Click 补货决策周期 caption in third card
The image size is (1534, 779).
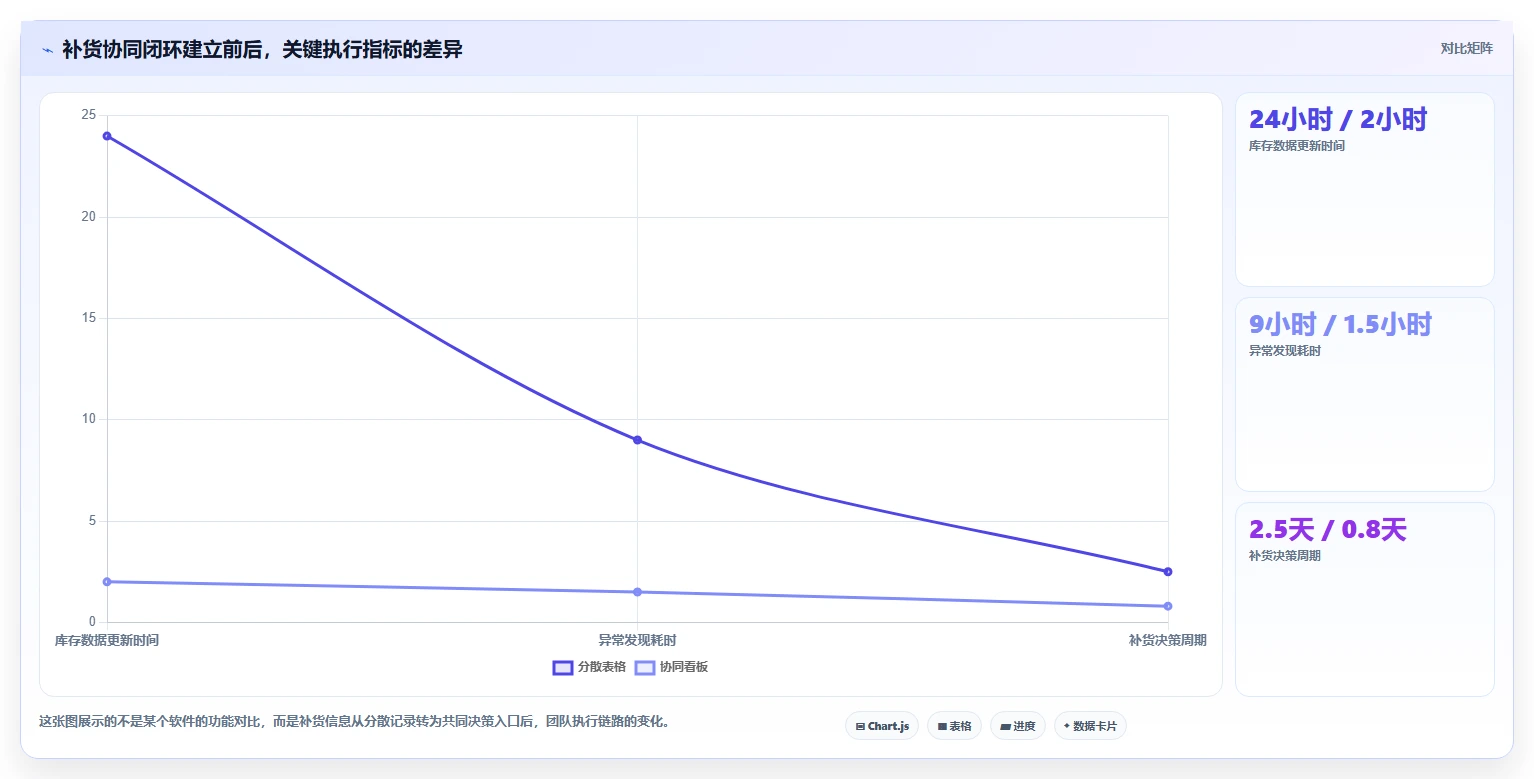[1285, 556]
